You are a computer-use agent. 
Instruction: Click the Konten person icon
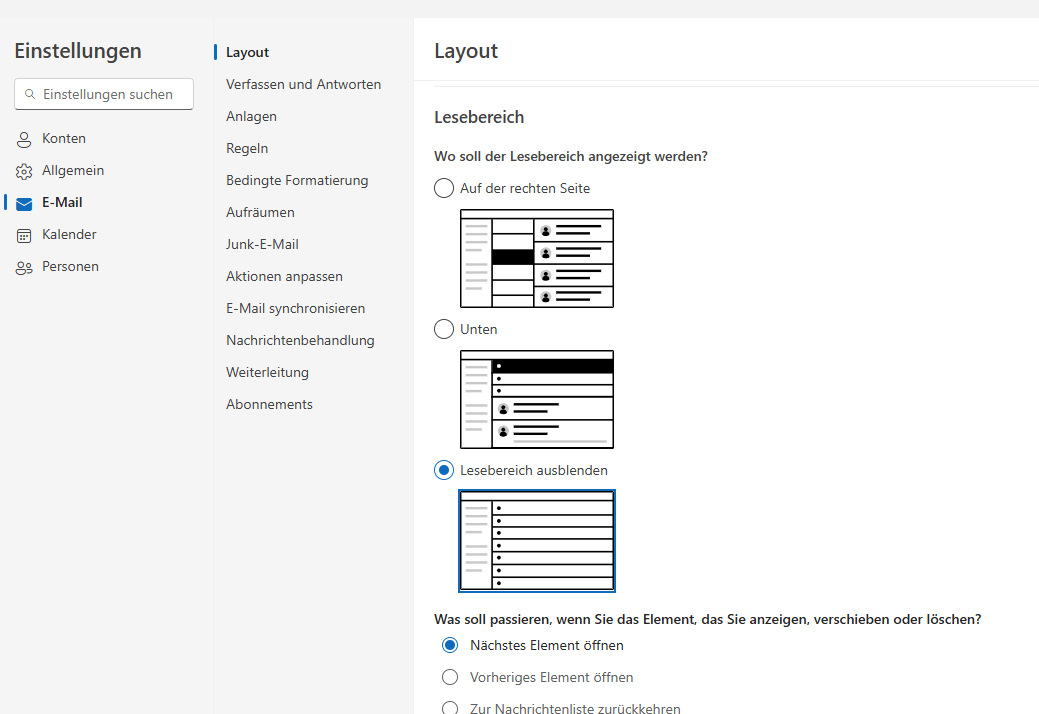(x=24, y=139)
